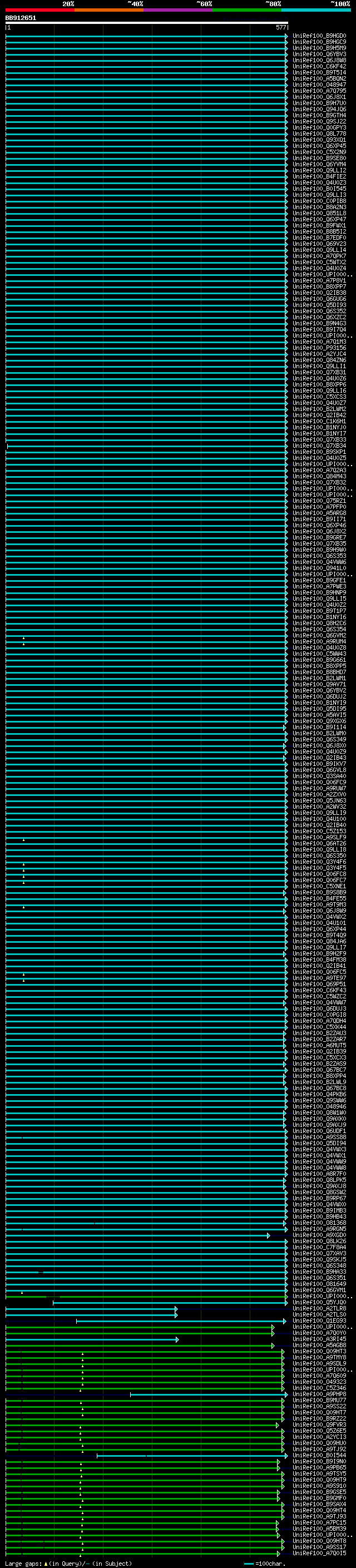Open hit UniRef100_Q1EG93
Image resolution: width=356 pixels, height=1568 pixels.
coord(319,1321)
